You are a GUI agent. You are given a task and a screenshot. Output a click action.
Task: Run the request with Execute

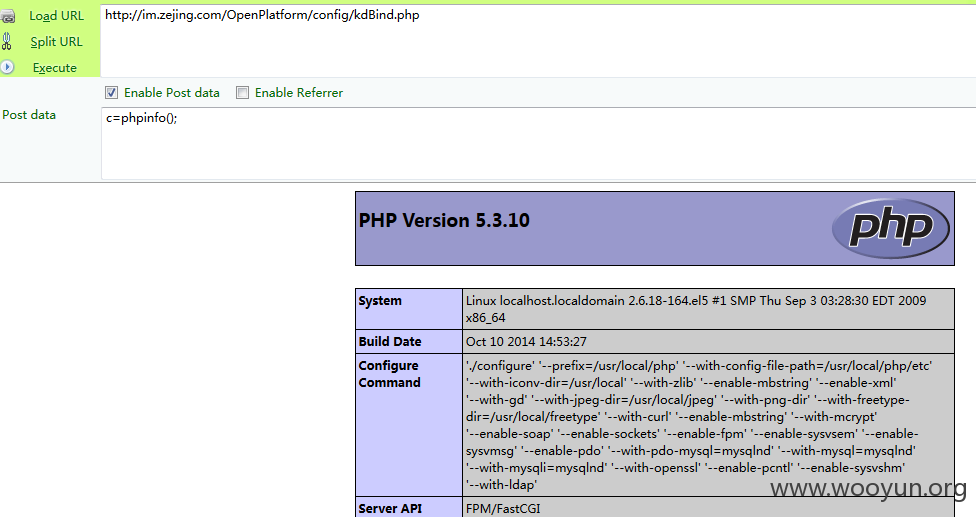tap(55, 68)
